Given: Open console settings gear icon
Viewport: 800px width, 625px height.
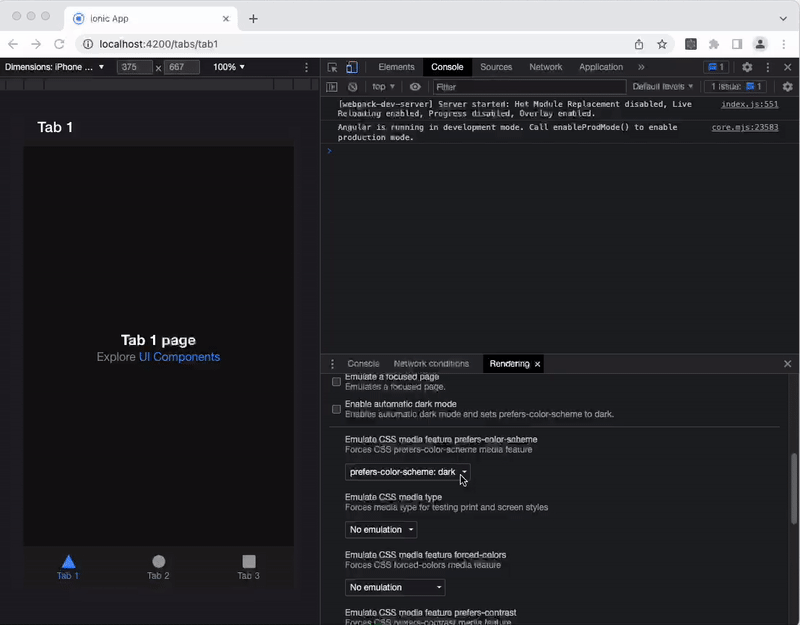Looking at the screenshot, I should 787,87.
